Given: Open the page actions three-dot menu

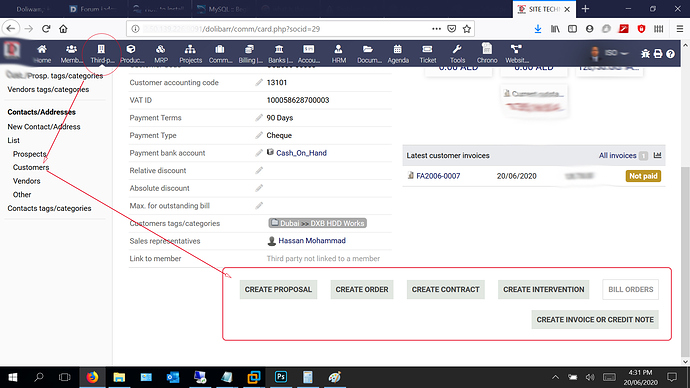Looking at the screenshot, I should (436, 29).
